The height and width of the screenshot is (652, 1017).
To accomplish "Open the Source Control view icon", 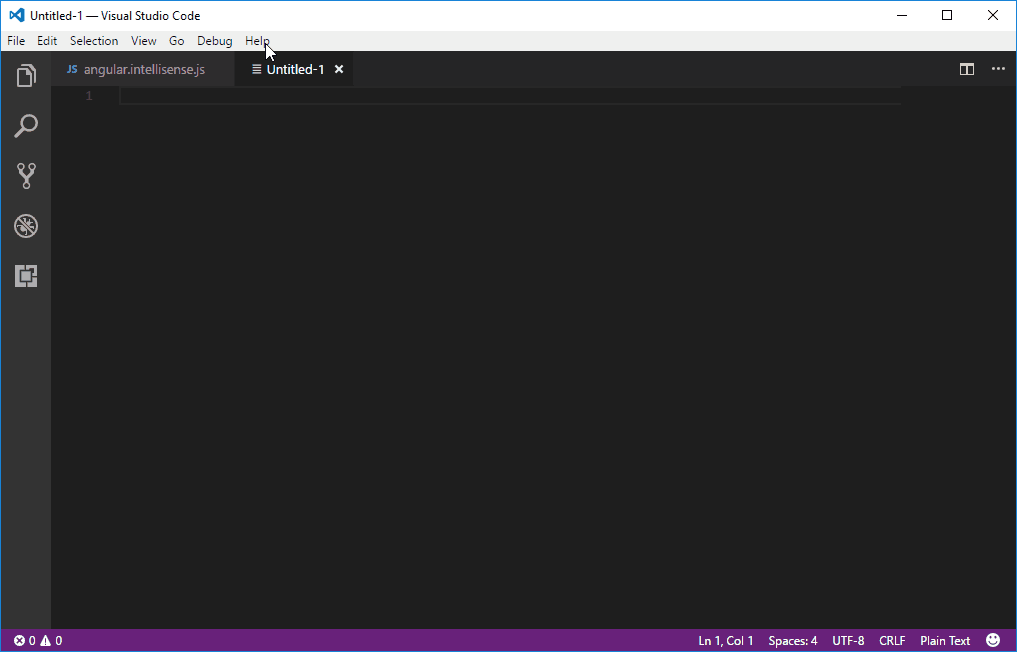I will pos(26,176).
